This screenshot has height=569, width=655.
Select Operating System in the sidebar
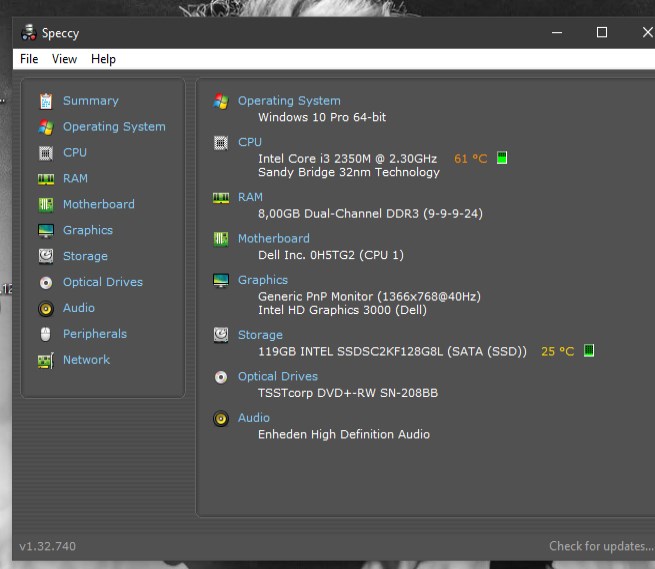pos(114,127)
